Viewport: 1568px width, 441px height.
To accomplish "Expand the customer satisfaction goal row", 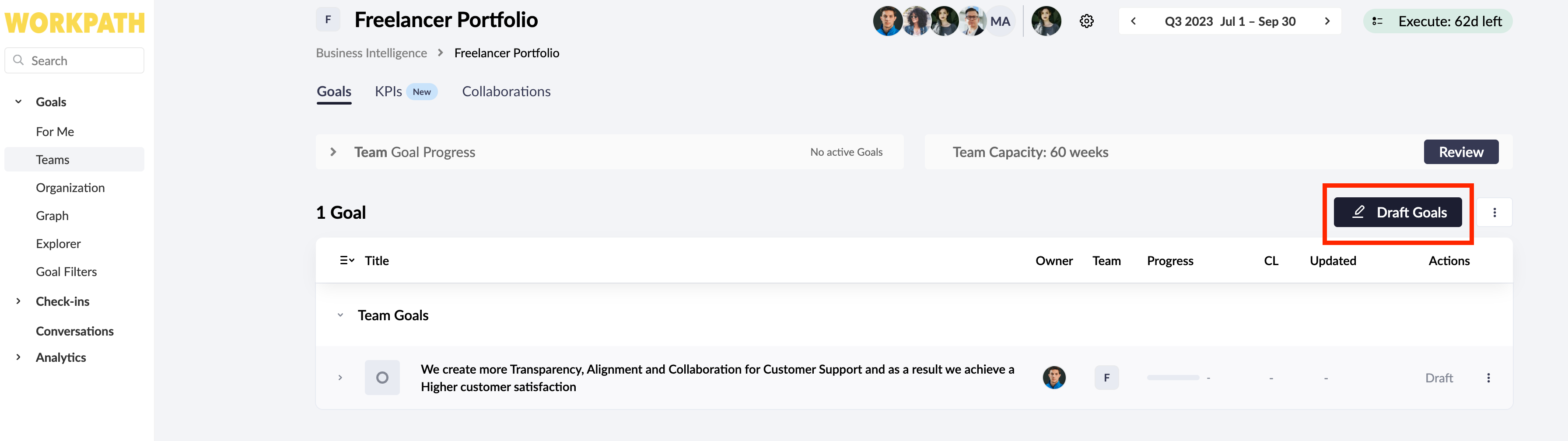I will point(340,378).
